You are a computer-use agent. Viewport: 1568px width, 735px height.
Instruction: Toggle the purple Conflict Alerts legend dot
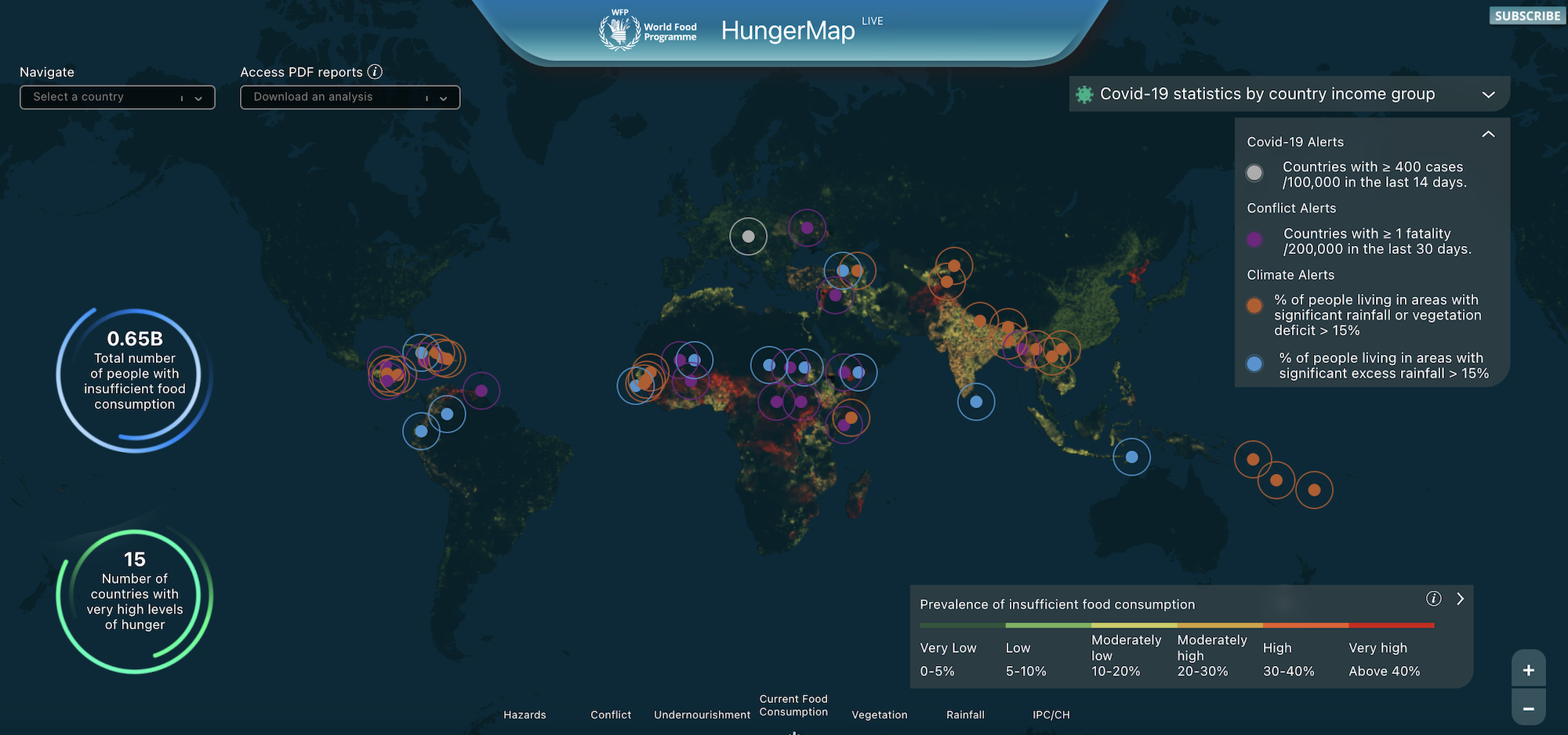click(x=1254, y=240)
